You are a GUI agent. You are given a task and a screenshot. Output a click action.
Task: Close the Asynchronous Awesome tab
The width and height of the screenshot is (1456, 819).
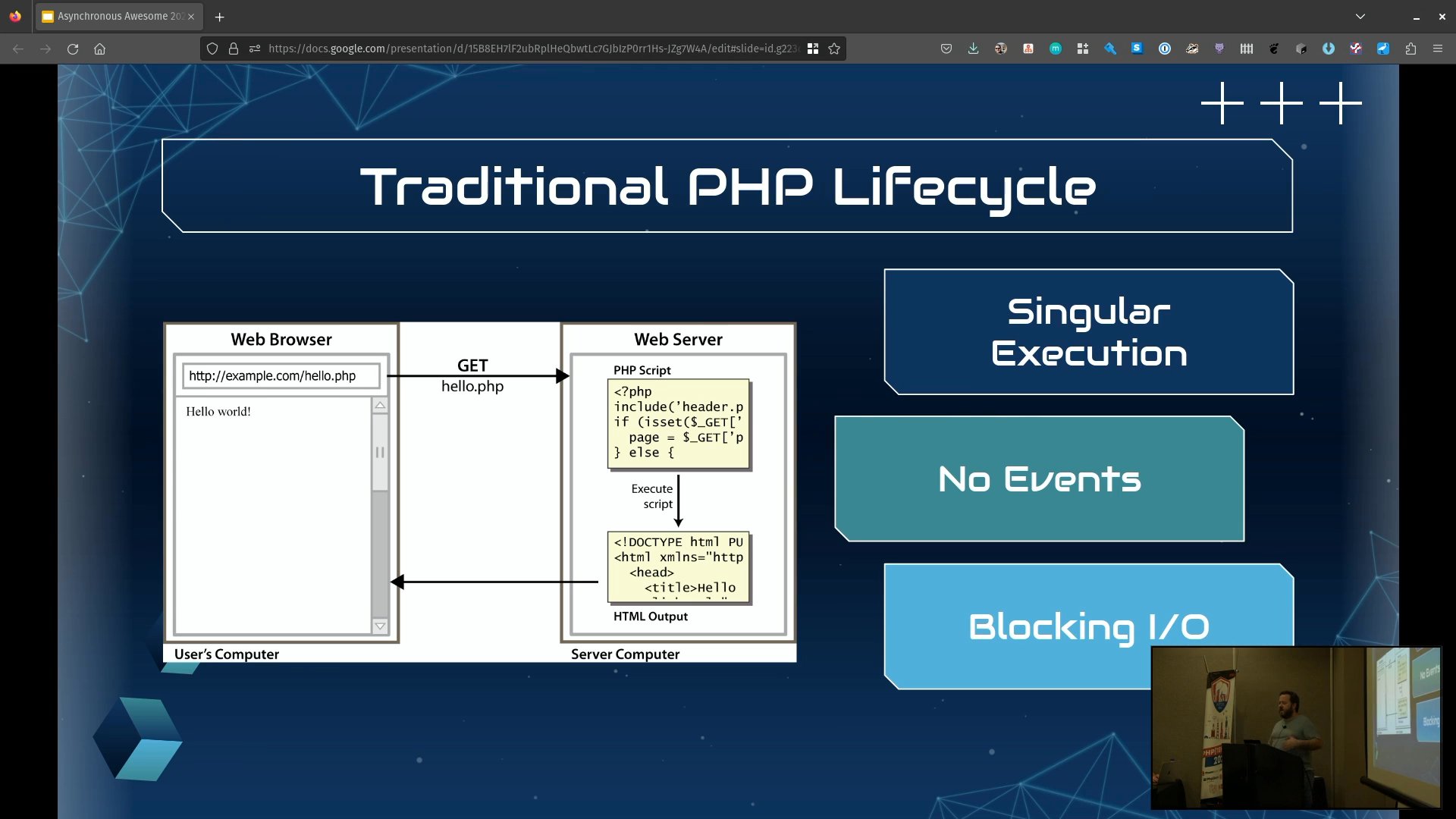click(191, 16)
